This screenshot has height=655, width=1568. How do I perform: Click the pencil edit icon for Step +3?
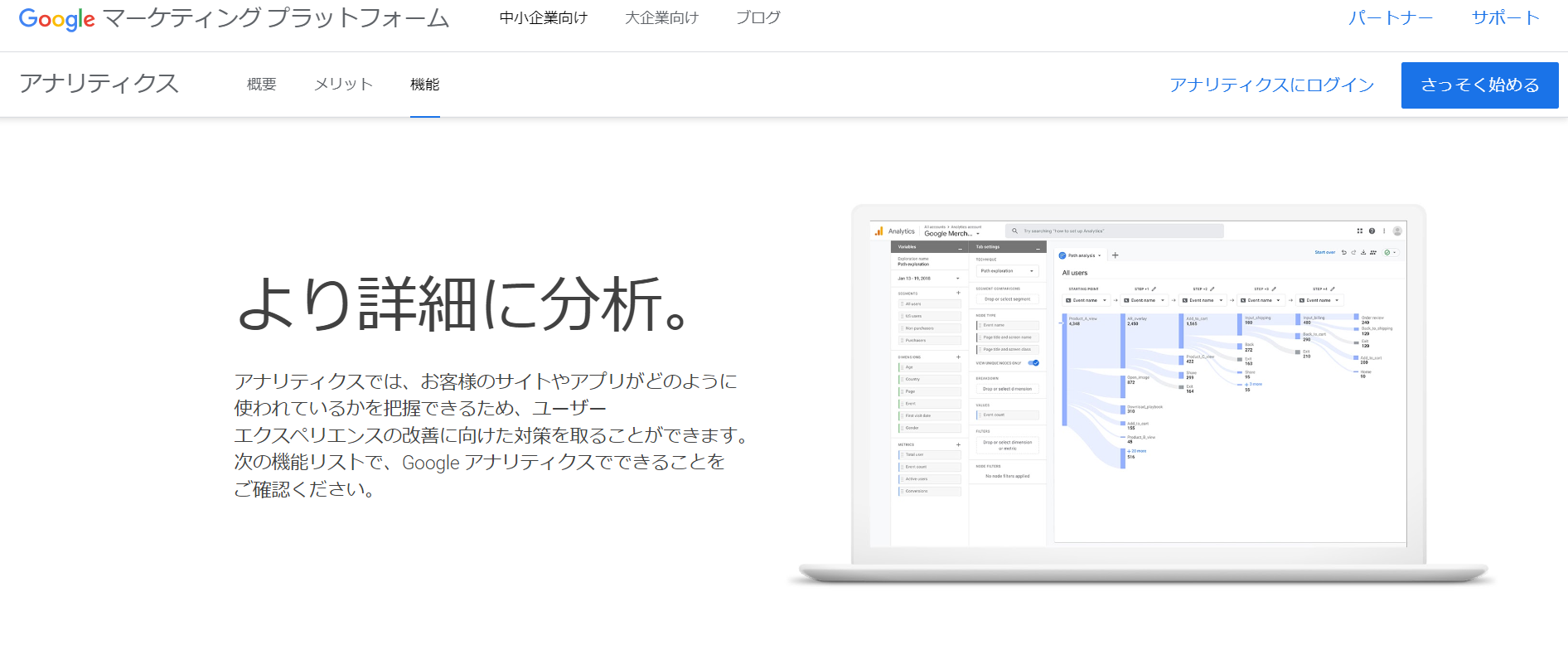1274,289
